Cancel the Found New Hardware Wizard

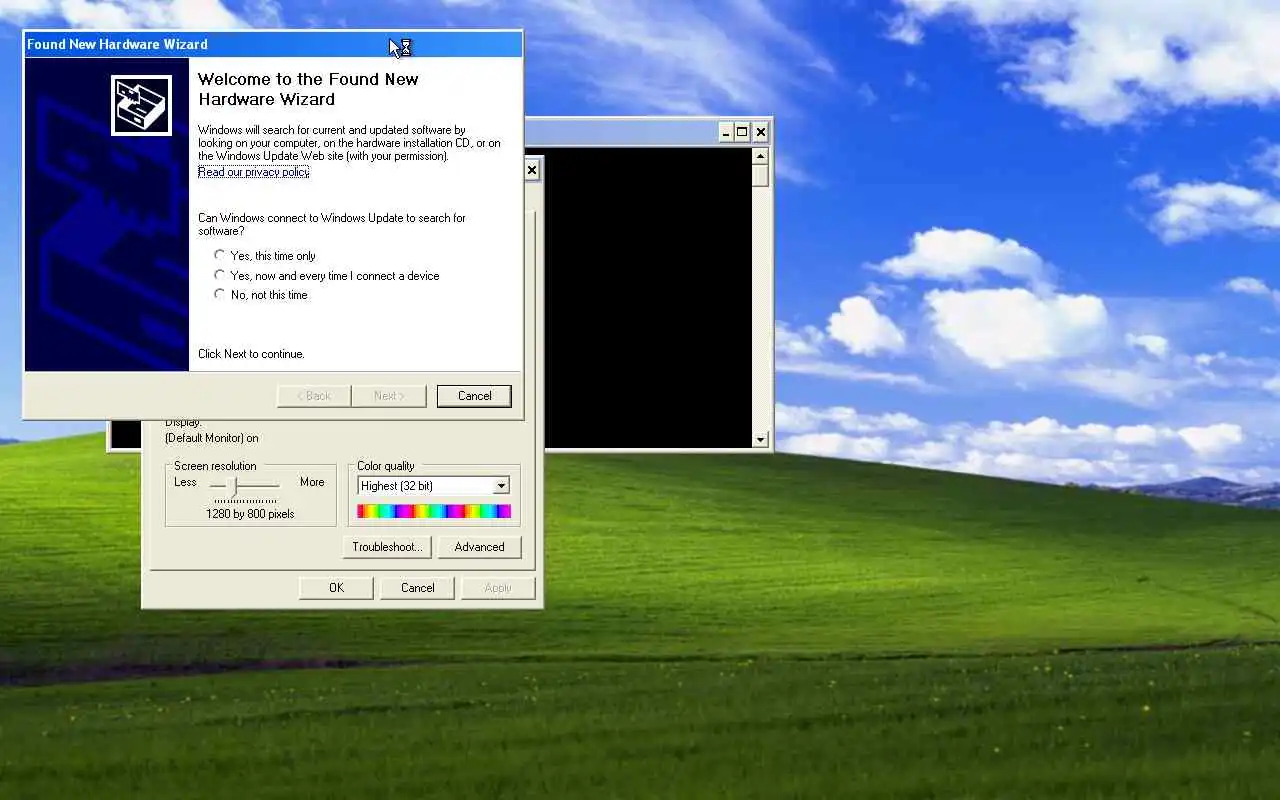(474, 396)
